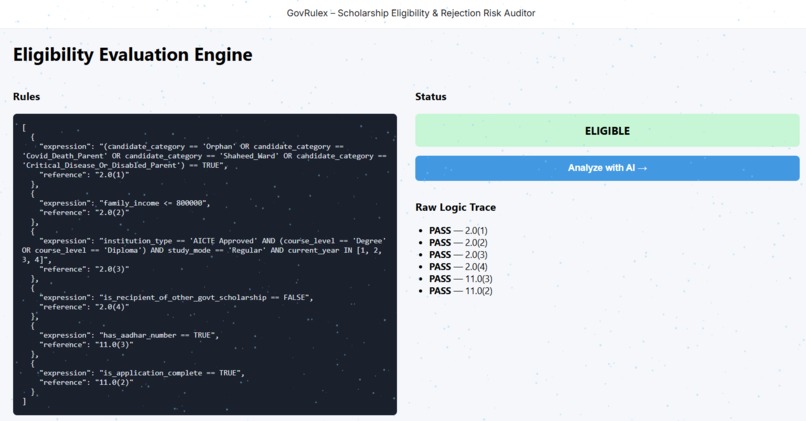Image resolution: width=806 pixels, height=421 pixels.
Task: Select trace entry PASS — 2.0(3)
Action: coord(458,255)
